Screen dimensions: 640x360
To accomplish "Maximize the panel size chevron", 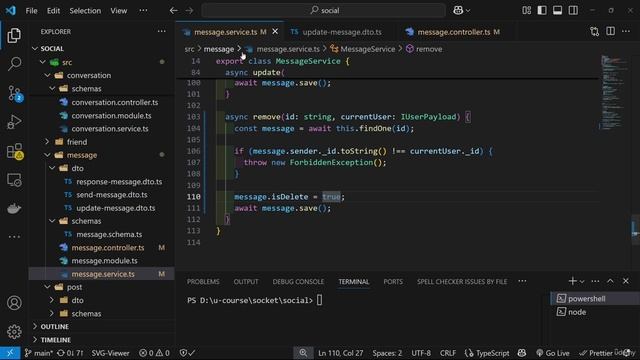I will click(x=610, y=281).
